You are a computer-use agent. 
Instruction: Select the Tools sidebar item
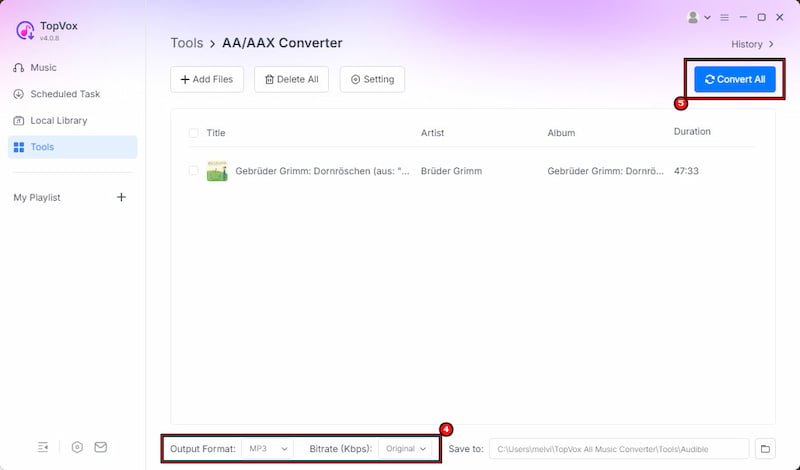point(72,147)
